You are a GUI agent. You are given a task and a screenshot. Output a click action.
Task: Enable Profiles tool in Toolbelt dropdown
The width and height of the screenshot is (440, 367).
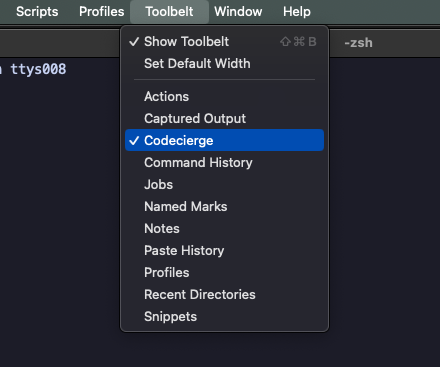pyautogui.click(x=224, y=273)
